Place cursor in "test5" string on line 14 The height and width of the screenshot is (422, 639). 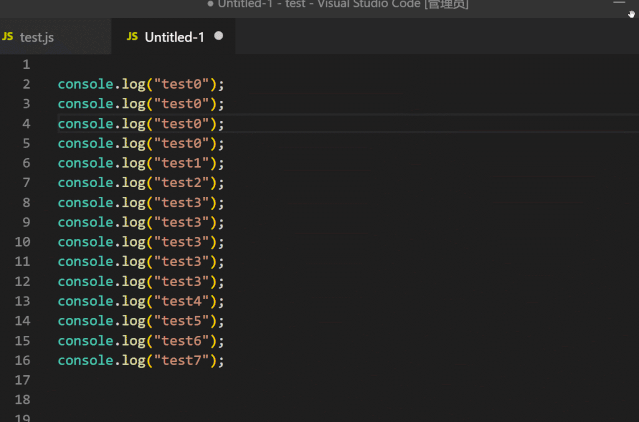tap(182, 321)
